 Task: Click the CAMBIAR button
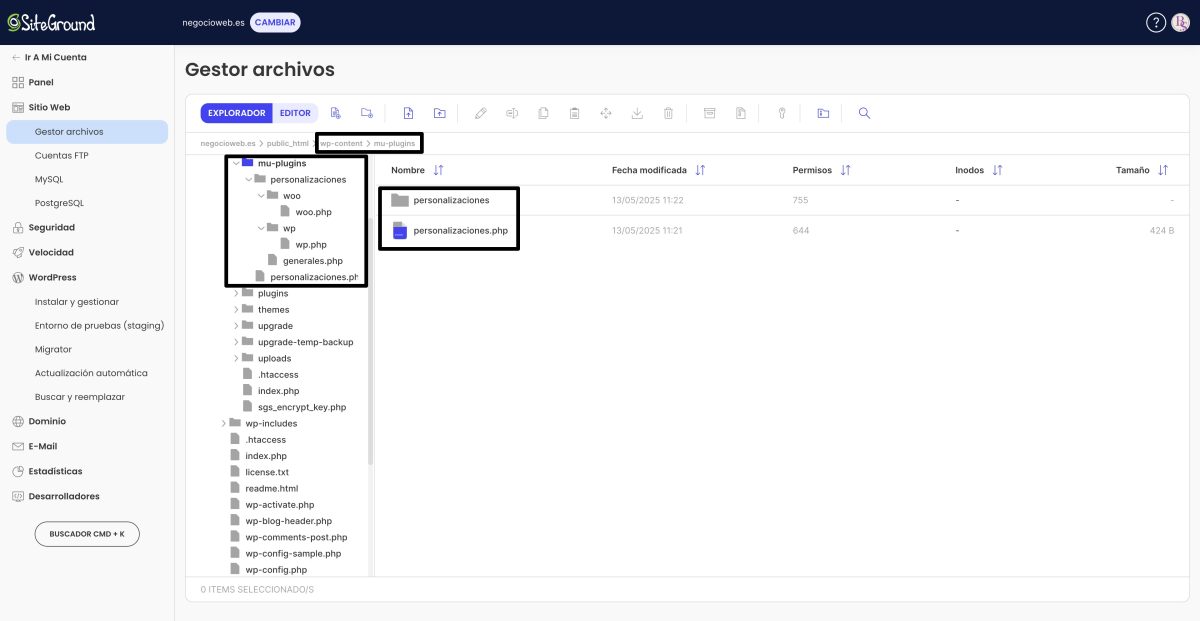click(274, 21)
